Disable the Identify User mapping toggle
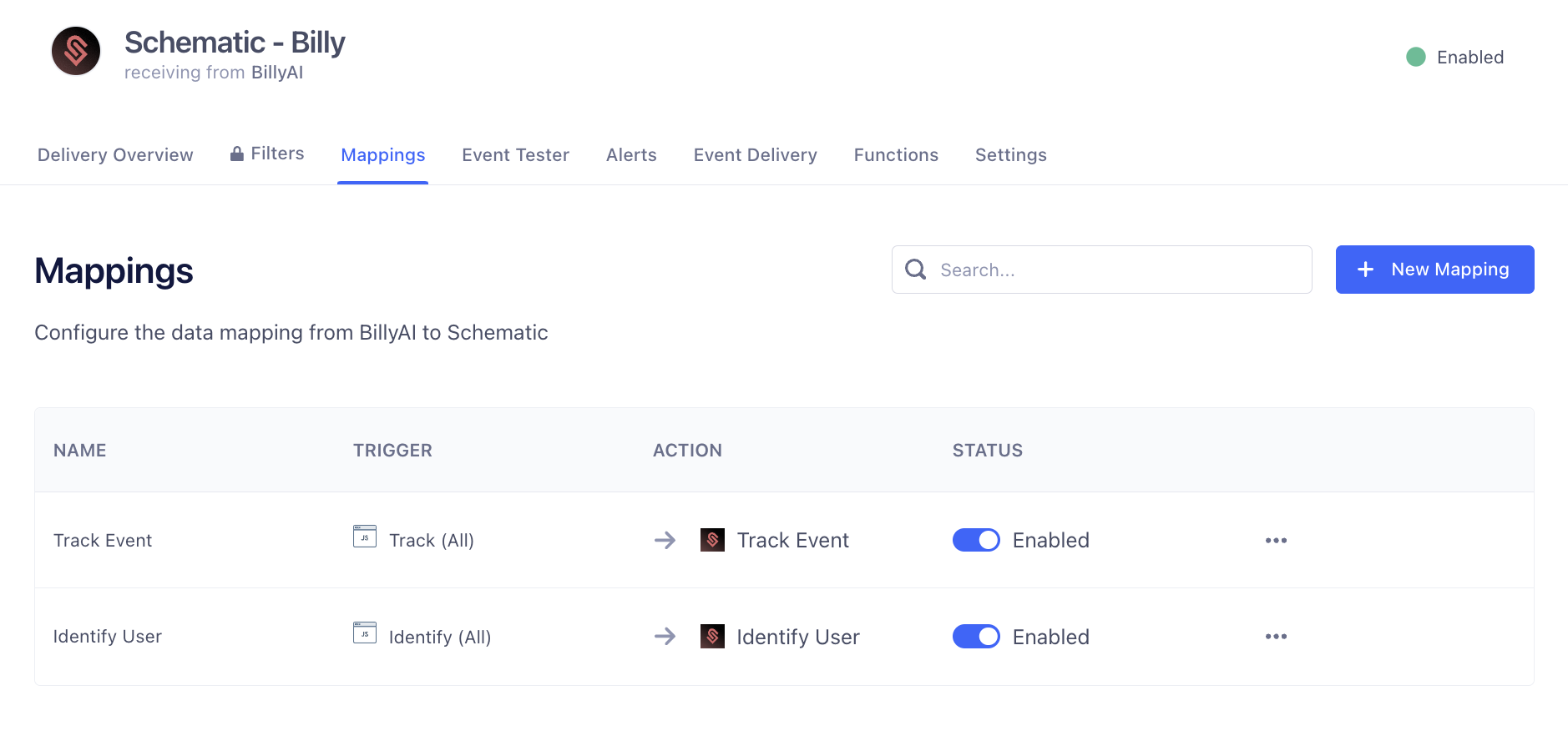1568x736 pixels. 976,637
